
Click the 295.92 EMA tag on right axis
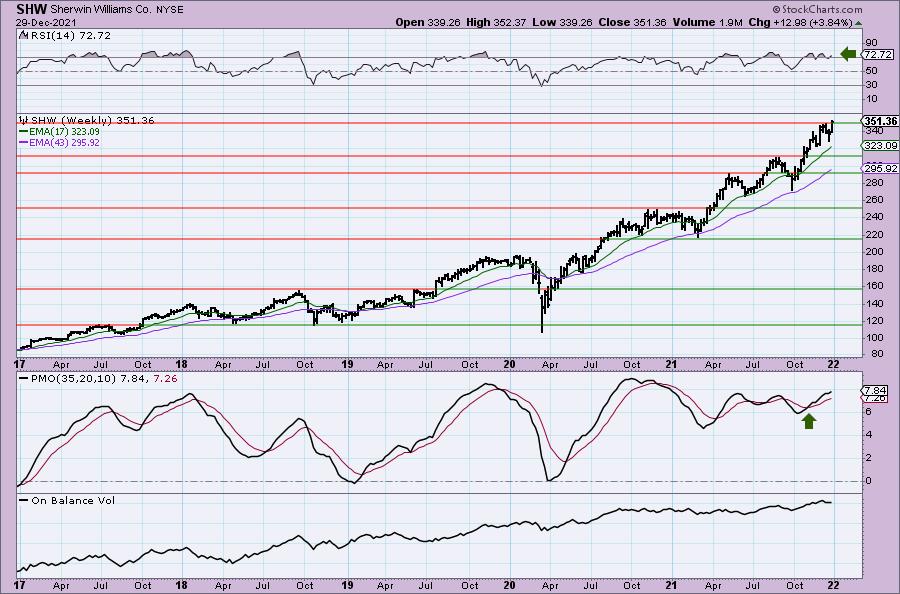pos(880,168)
